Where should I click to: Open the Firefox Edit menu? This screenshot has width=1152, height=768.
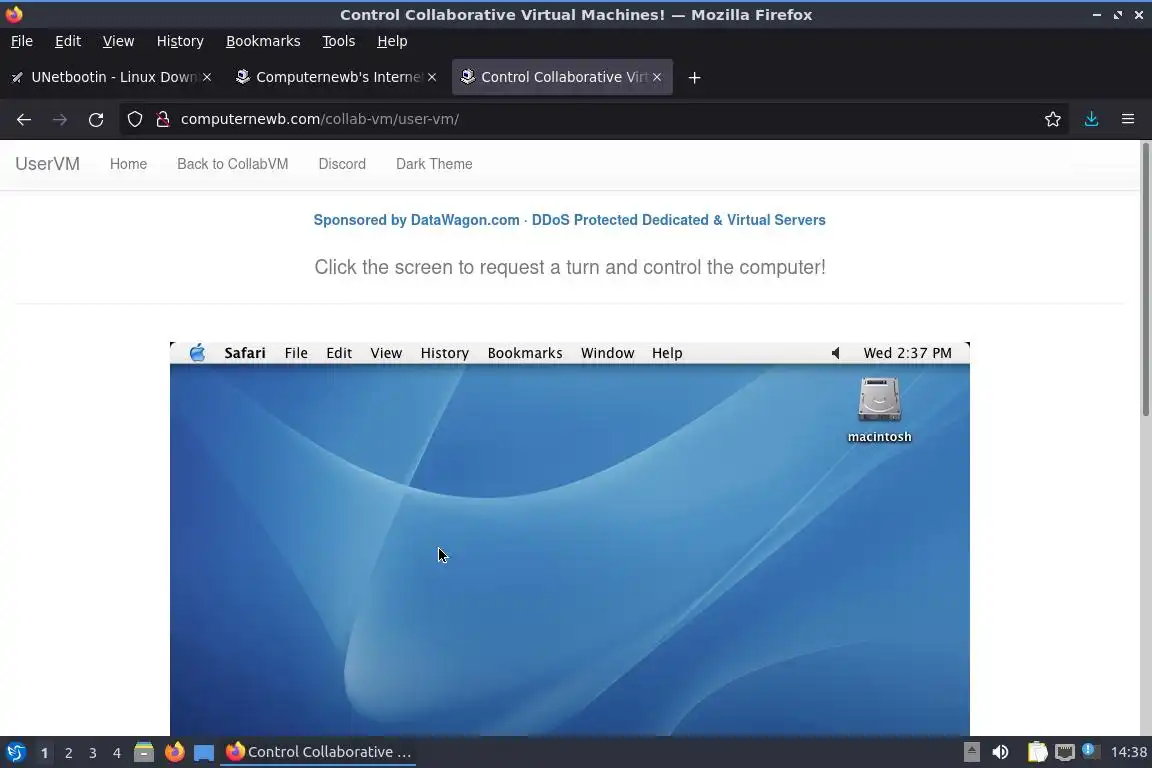68,41
